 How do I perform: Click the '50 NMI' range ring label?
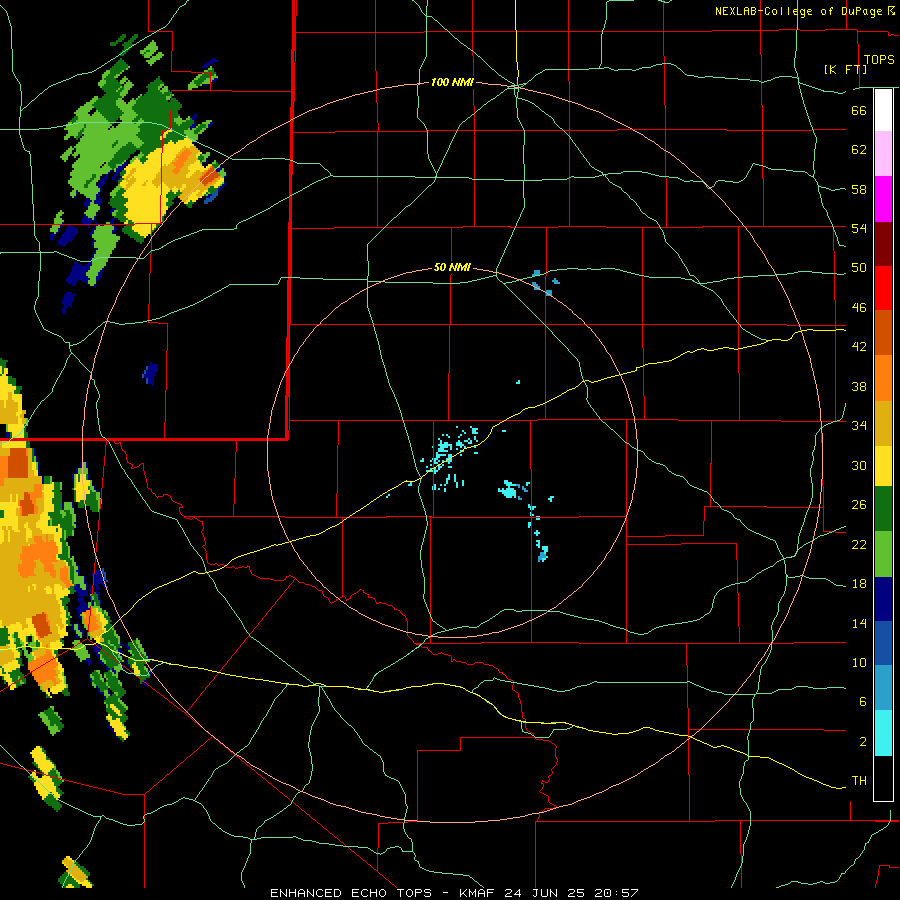click(452, 267)
